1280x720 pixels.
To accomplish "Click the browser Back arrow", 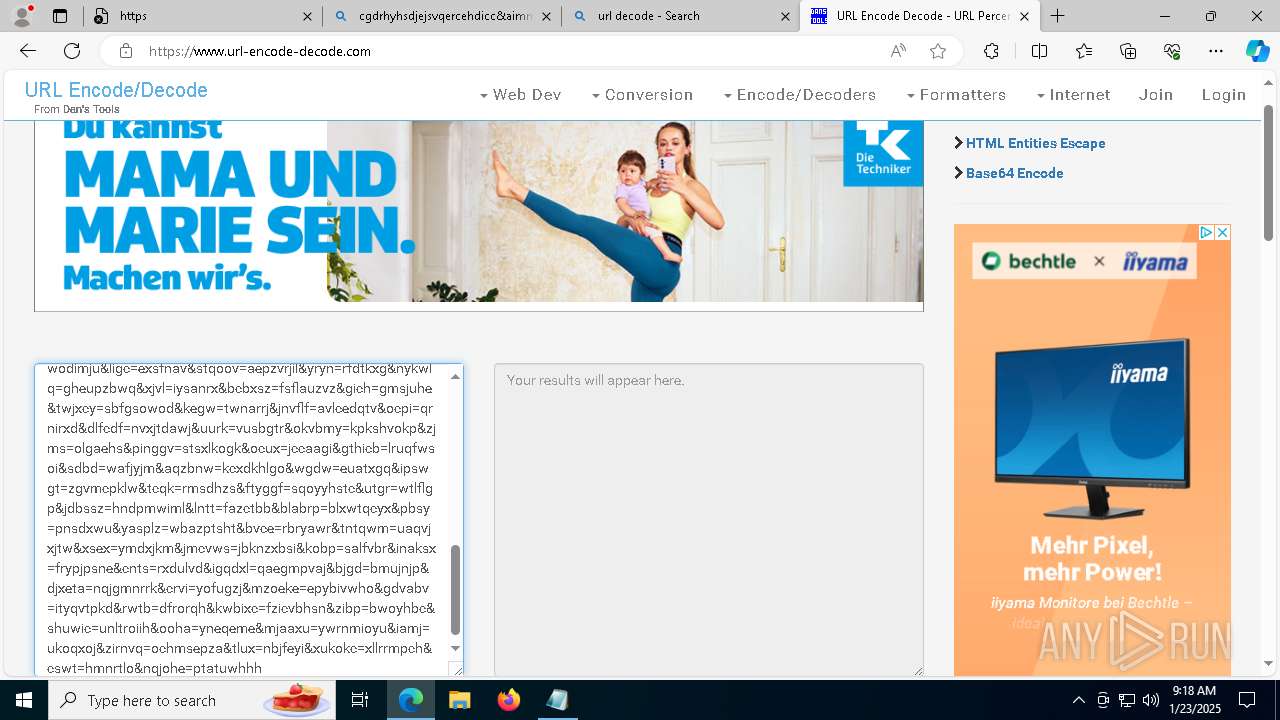I will tap(28, 51).
